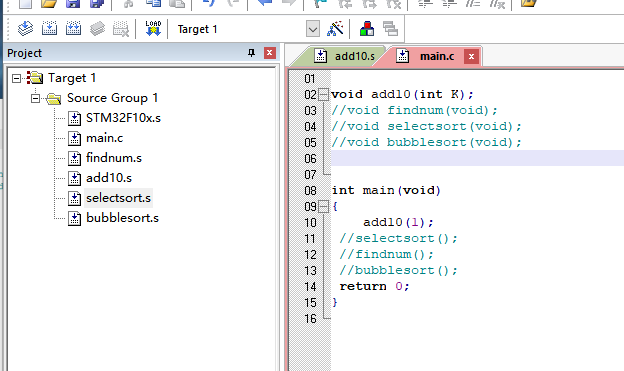
Task: Click the Manage multi-project workspace icon
Action: [x=390, y=29]
